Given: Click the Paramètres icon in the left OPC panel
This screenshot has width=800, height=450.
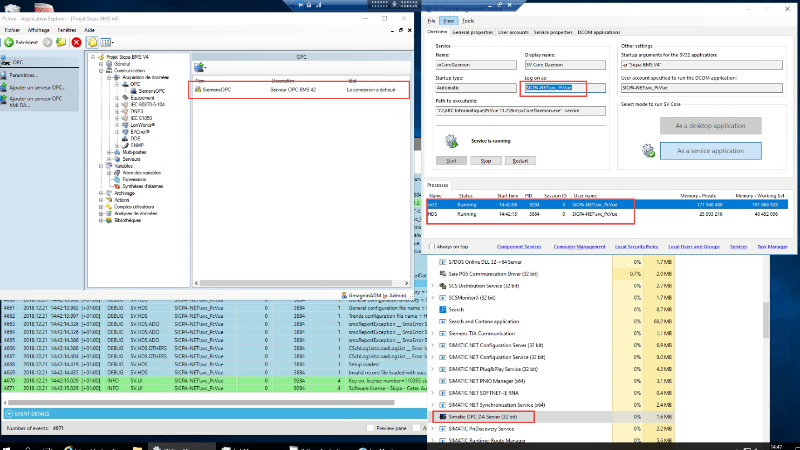Looking at the screenshot, I should tap(4, 75).
